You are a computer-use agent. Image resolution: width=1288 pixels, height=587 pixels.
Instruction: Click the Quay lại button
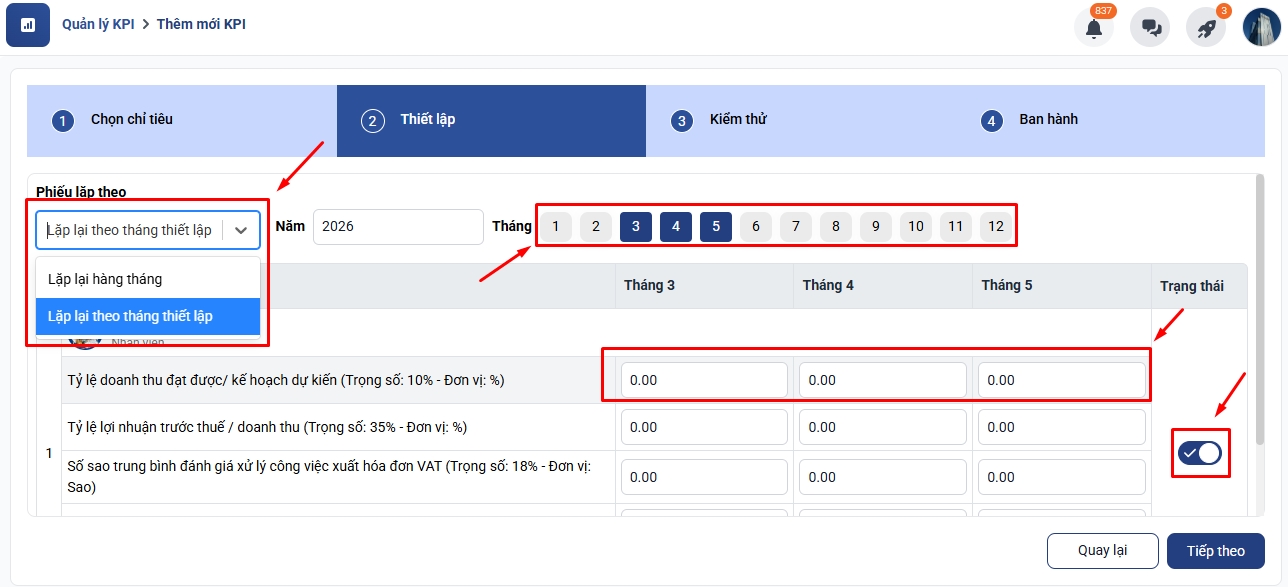(x=1102, y=551)
